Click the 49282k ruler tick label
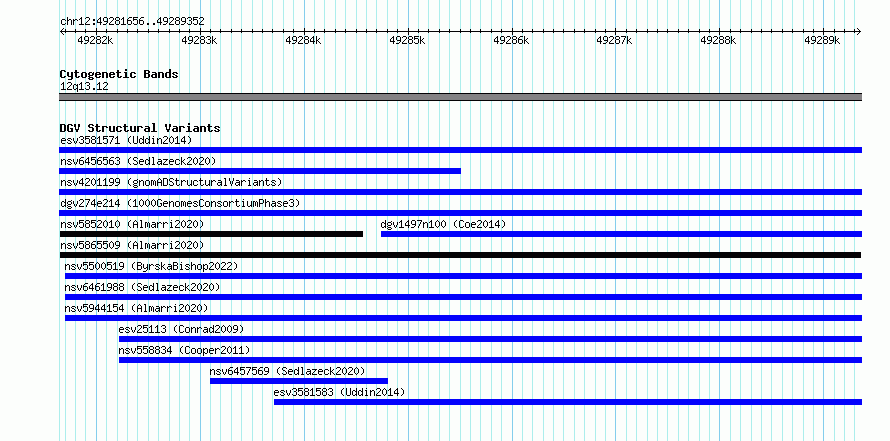Screen dimensions: 890x441 pos(95,40)
